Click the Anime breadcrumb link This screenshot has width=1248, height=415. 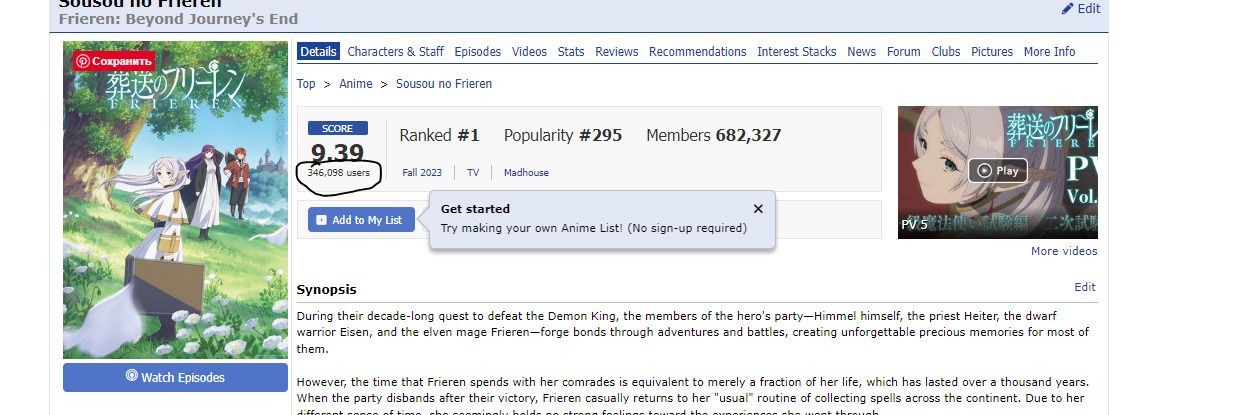(355, 84)
